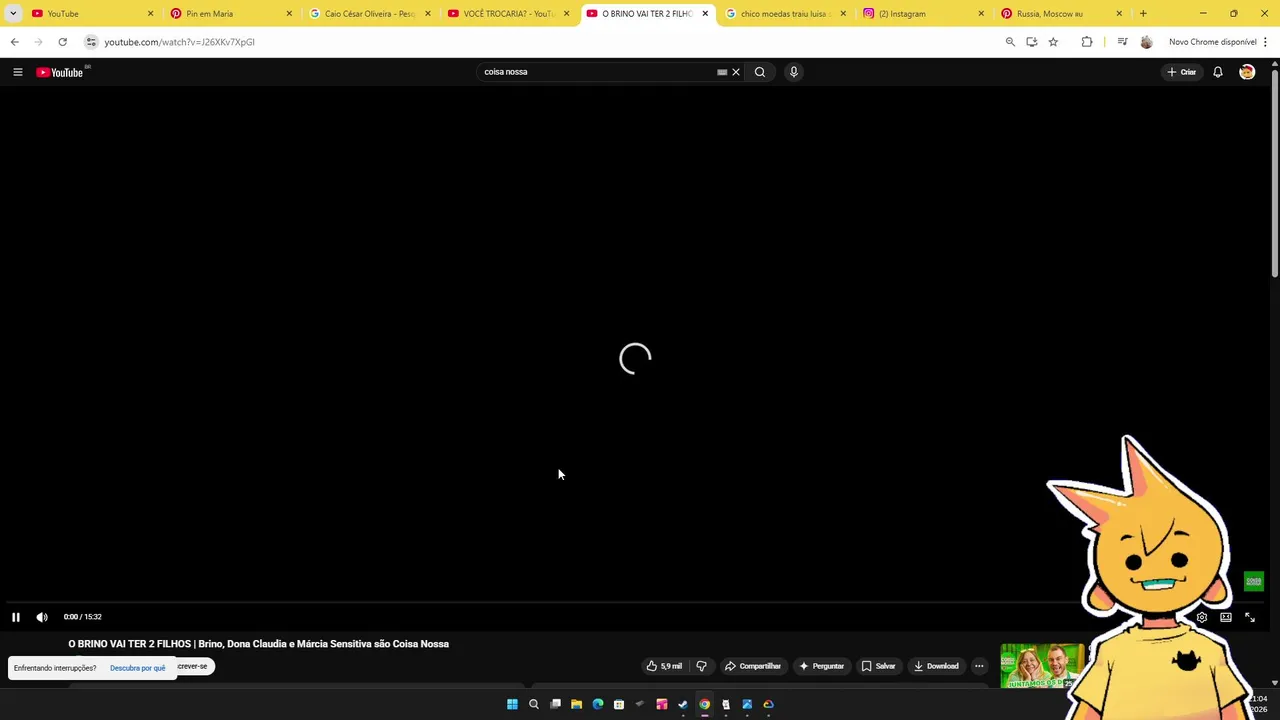Viewport: 1280px width, 720px height.
Task: Click the install app icon in address bar
Action: (x=1032, y=42)
